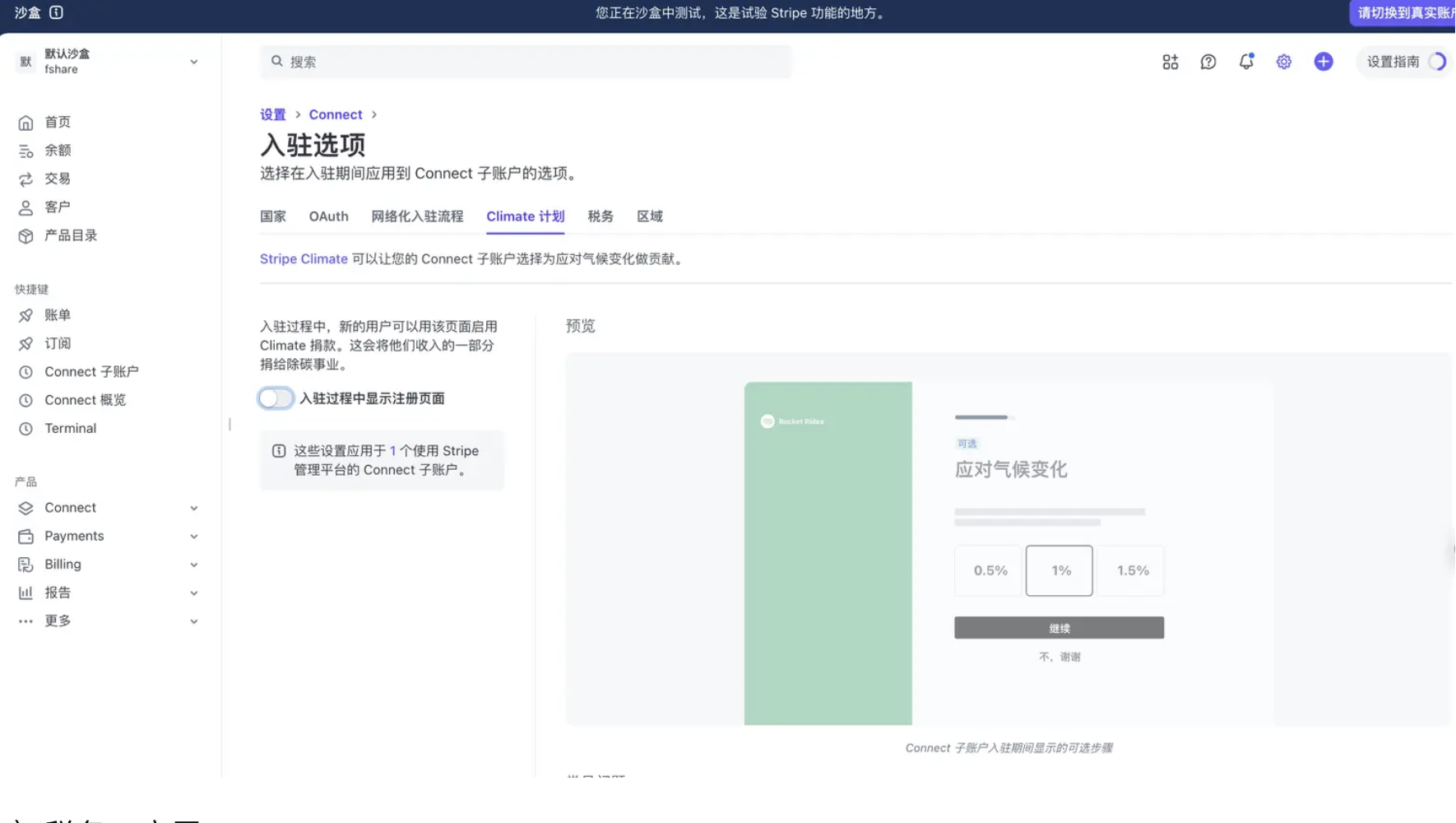Viewport: 1456px width, 823px height.
Task: Click the 请切换到真实账户 button
Action: click(x=1402, y=13)
